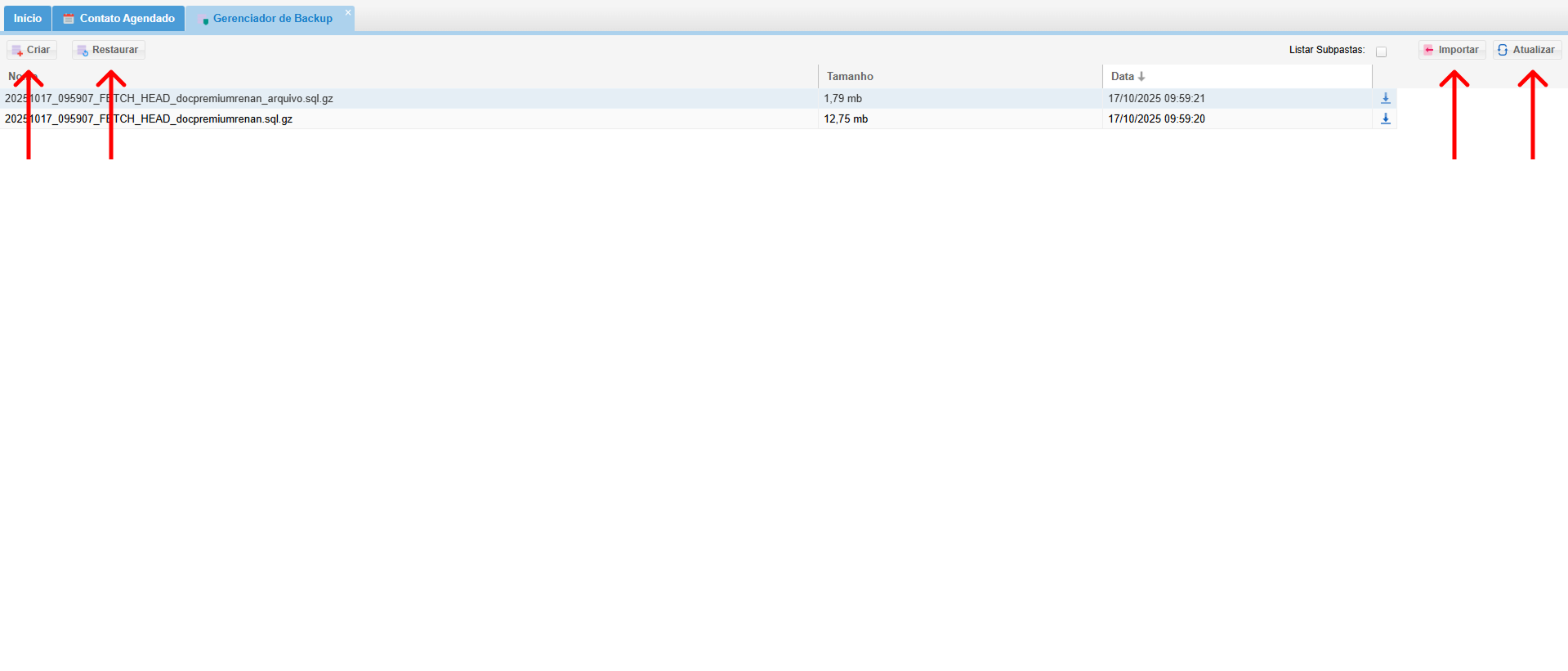Image resolution: width=1568 pixels, height=671 pixels.
Task: Click the Importar button
Action: click(1452, 50)
